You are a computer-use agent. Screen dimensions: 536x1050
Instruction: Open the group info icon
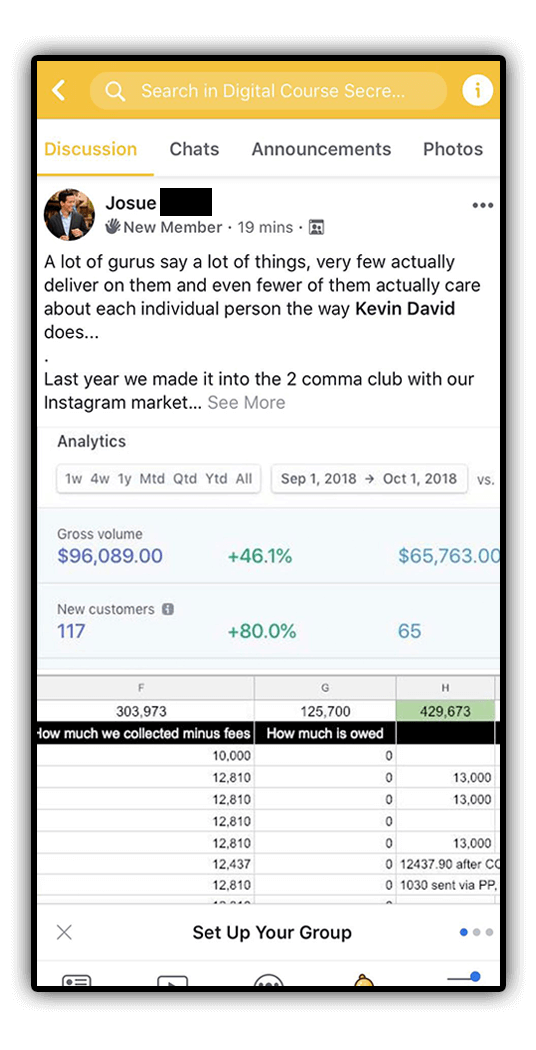(477, 90)
